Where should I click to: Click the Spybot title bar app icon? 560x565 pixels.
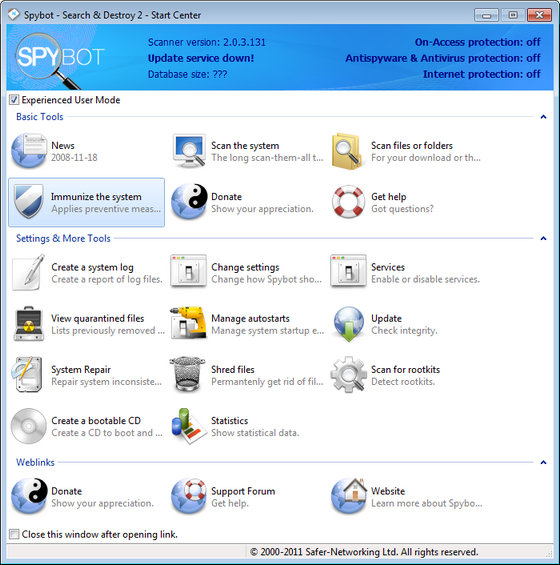[x=14, y=14]
